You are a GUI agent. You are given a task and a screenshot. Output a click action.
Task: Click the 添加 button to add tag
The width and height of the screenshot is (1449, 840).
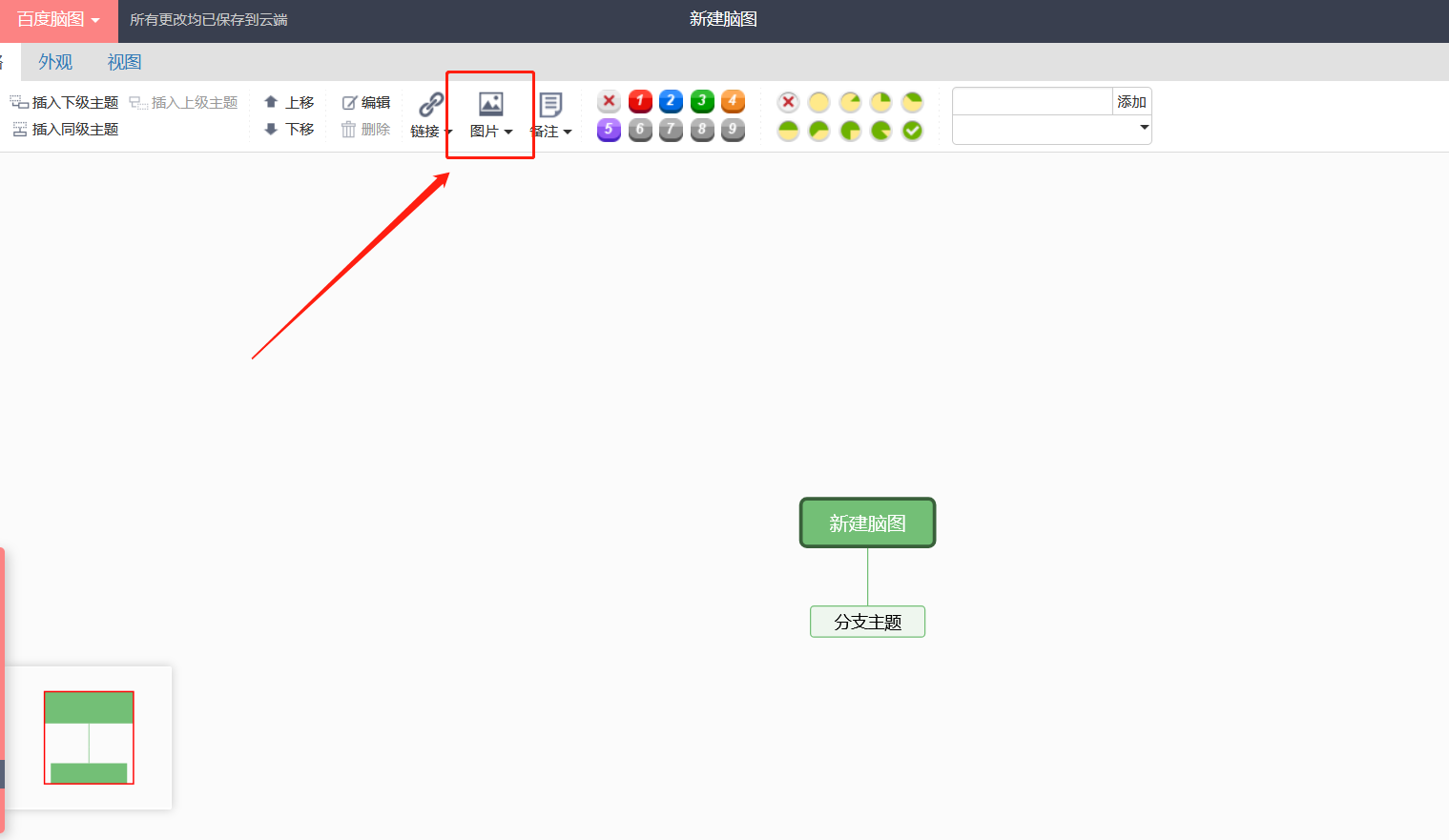pyautogui.click(x=1132, y=101)
